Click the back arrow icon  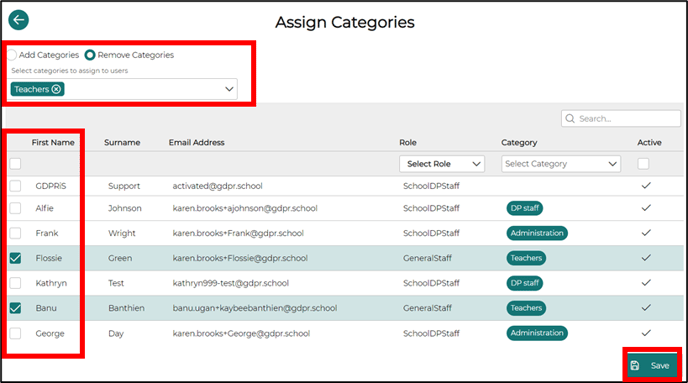(x=18, y=20)
